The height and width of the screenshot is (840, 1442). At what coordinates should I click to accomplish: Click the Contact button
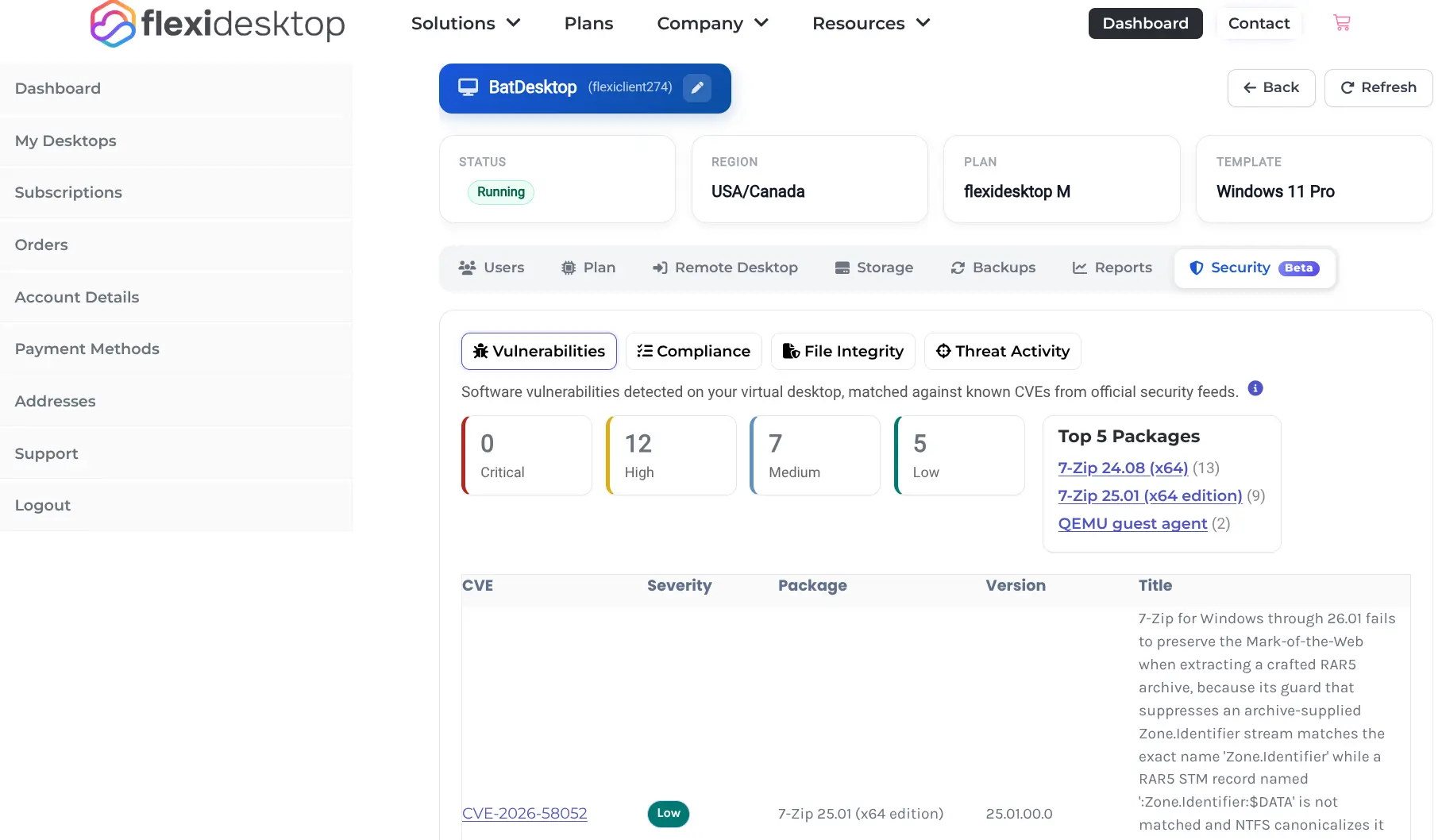[x=1259, y=23]
